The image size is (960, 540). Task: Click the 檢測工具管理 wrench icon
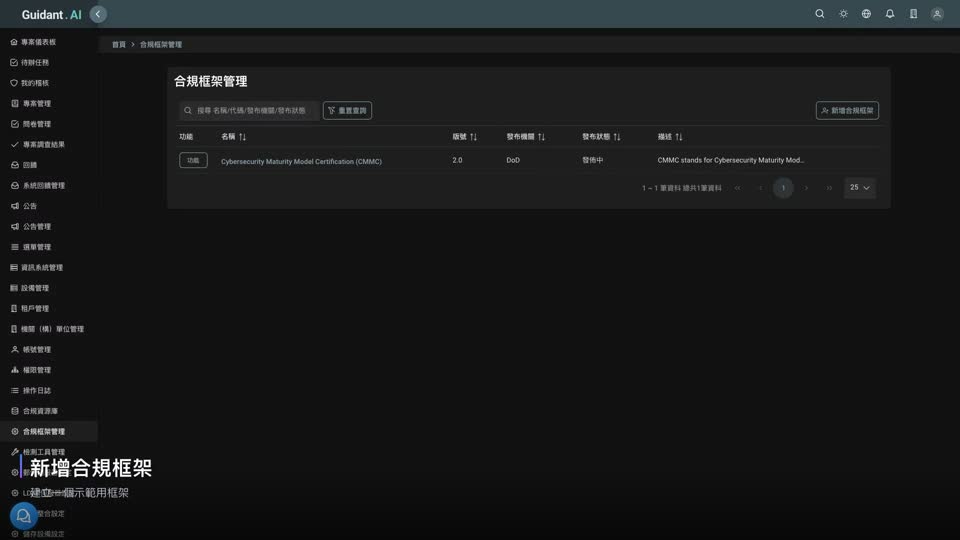pos(15,452)
